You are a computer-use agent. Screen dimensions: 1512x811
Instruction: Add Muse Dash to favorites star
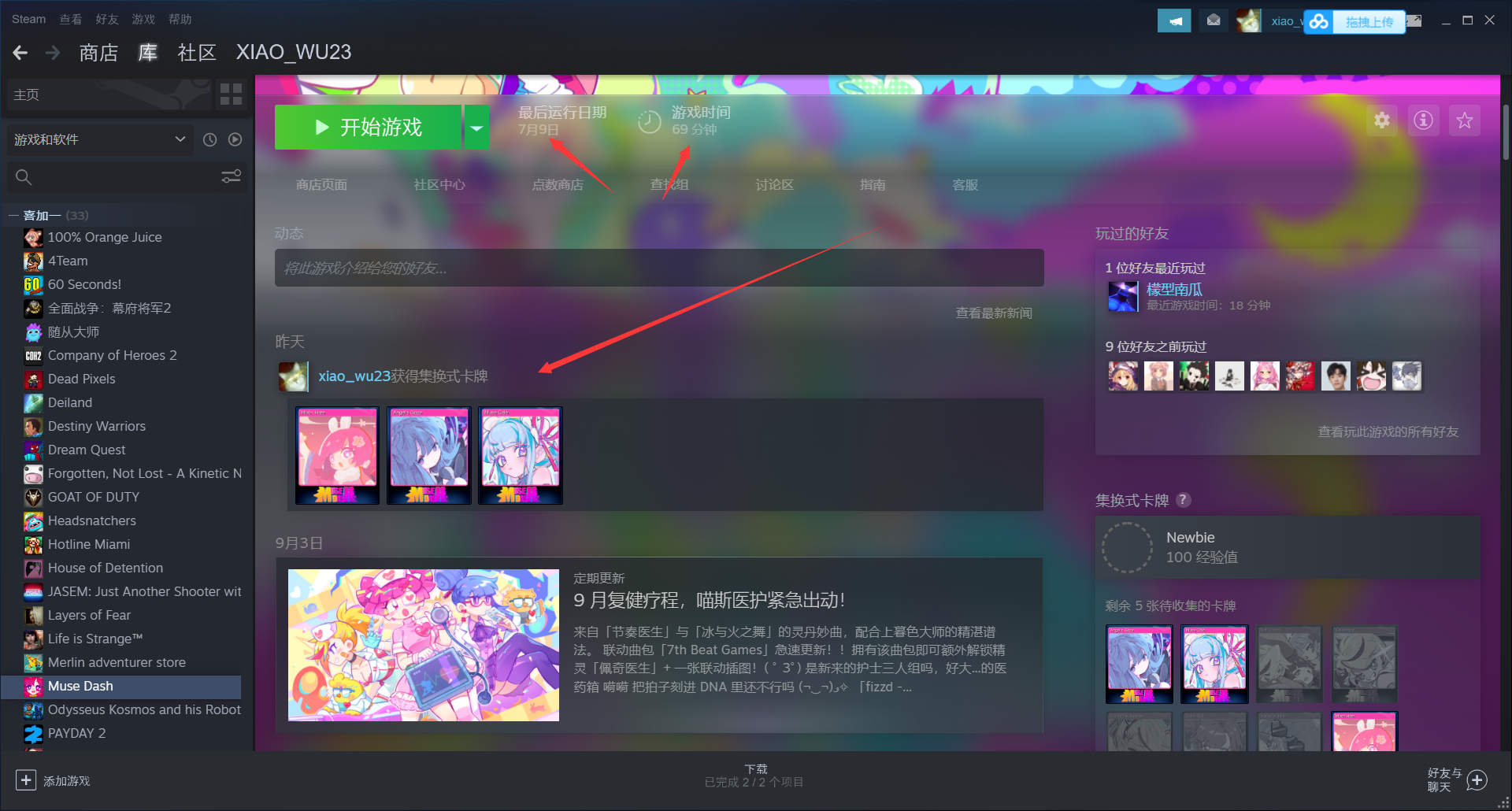tap(1464, 120)
